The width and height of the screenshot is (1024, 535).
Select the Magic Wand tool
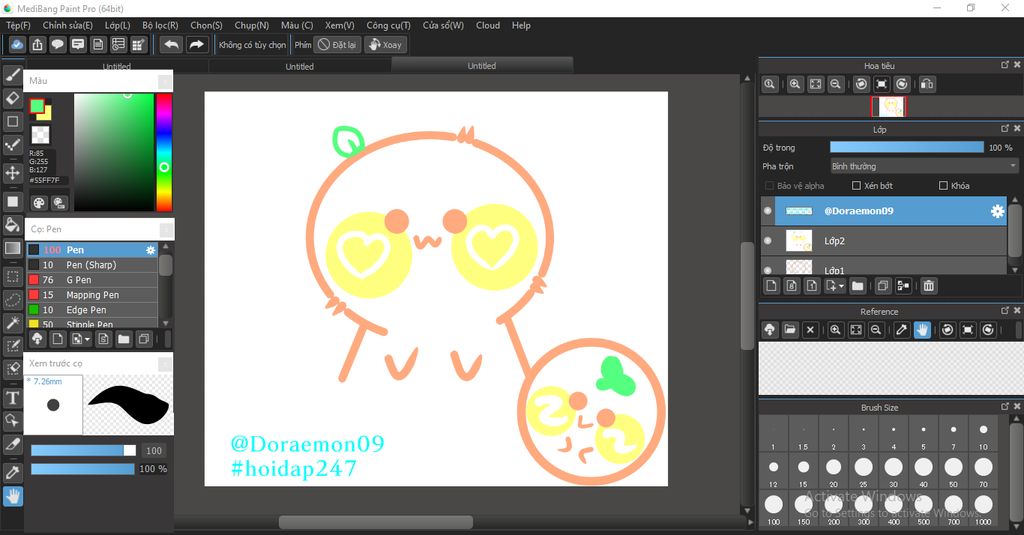point(12,323)
